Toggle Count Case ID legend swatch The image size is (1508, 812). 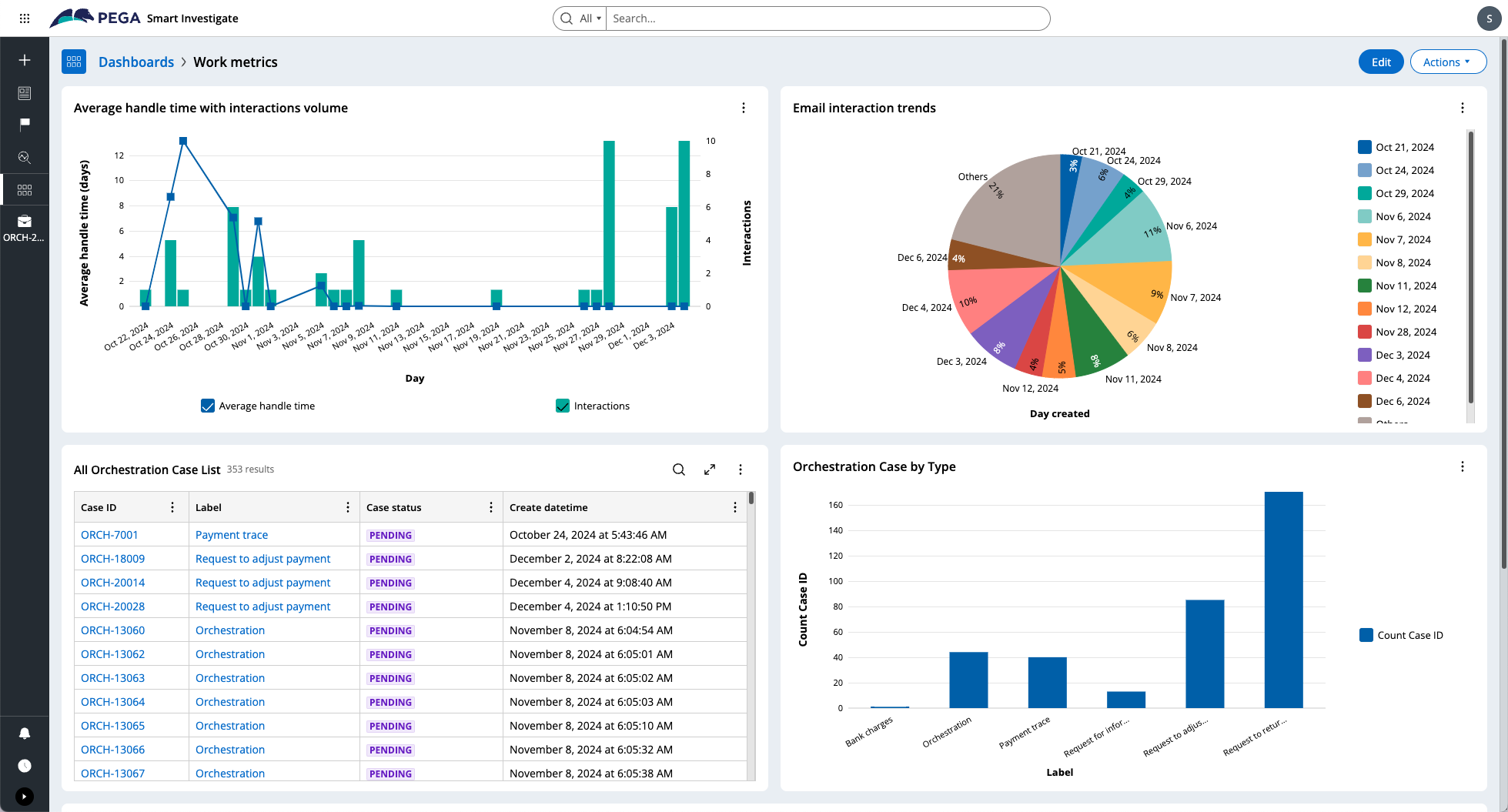(x=1366, y=635)
